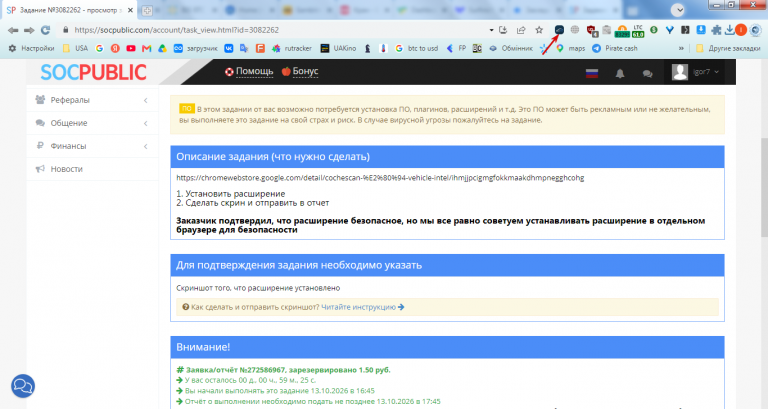Click the browser address bar URL
768x409 pixels.
point(176,30)
